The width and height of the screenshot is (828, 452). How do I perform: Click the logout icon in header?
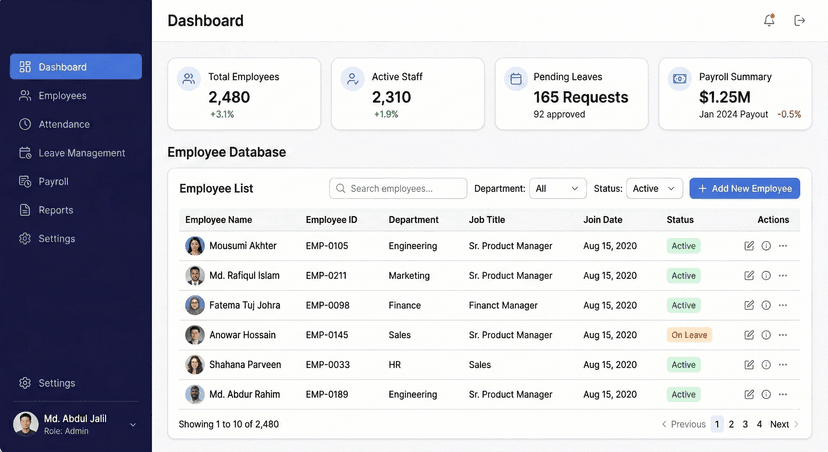coord(799,21)
